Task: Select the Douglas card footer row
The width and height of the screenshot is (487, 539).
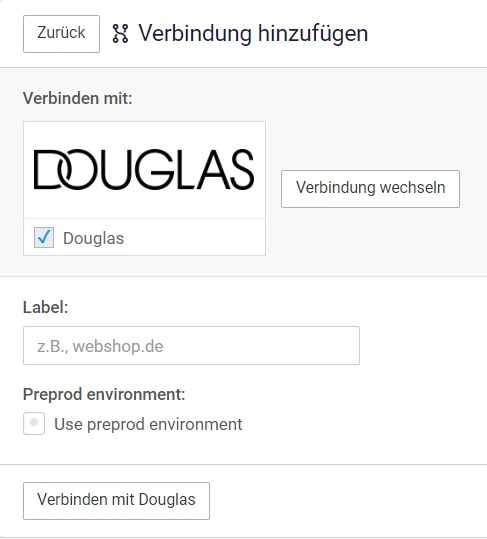Action: tap(144, 237)
